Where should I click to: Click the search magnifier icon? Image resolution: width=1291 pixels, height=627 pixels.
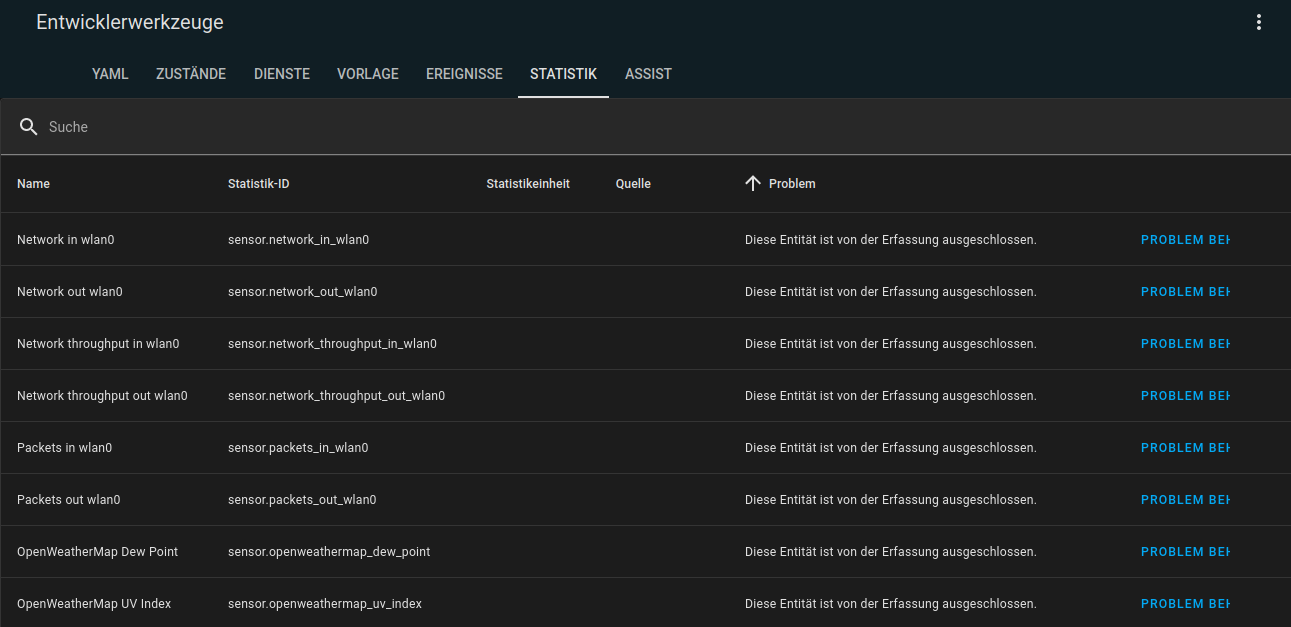click(x=29, y=127)
